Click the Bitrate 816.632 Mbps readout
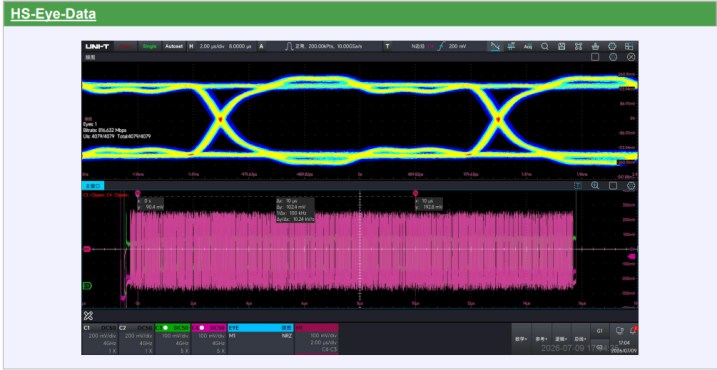 point(105,130)
